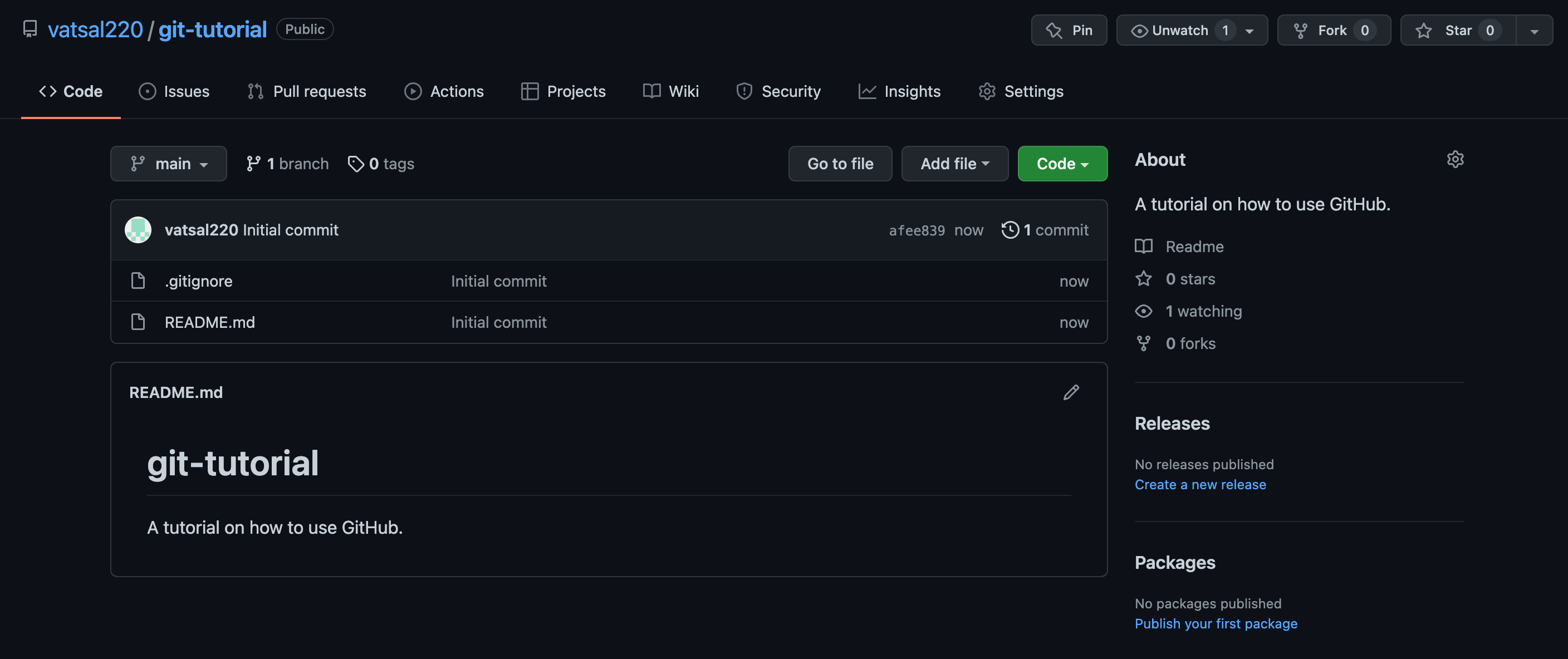Open the Packages heading link
The image size is (1568, 659).
1175,563
